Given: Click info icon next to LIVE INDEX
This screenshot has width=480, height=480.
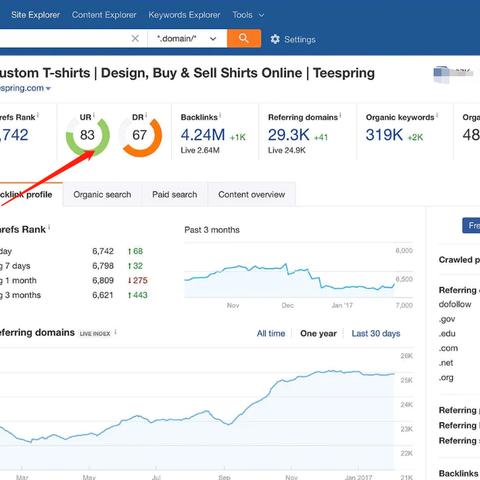Looking at the screenshot, I should [x=115, y=332].
